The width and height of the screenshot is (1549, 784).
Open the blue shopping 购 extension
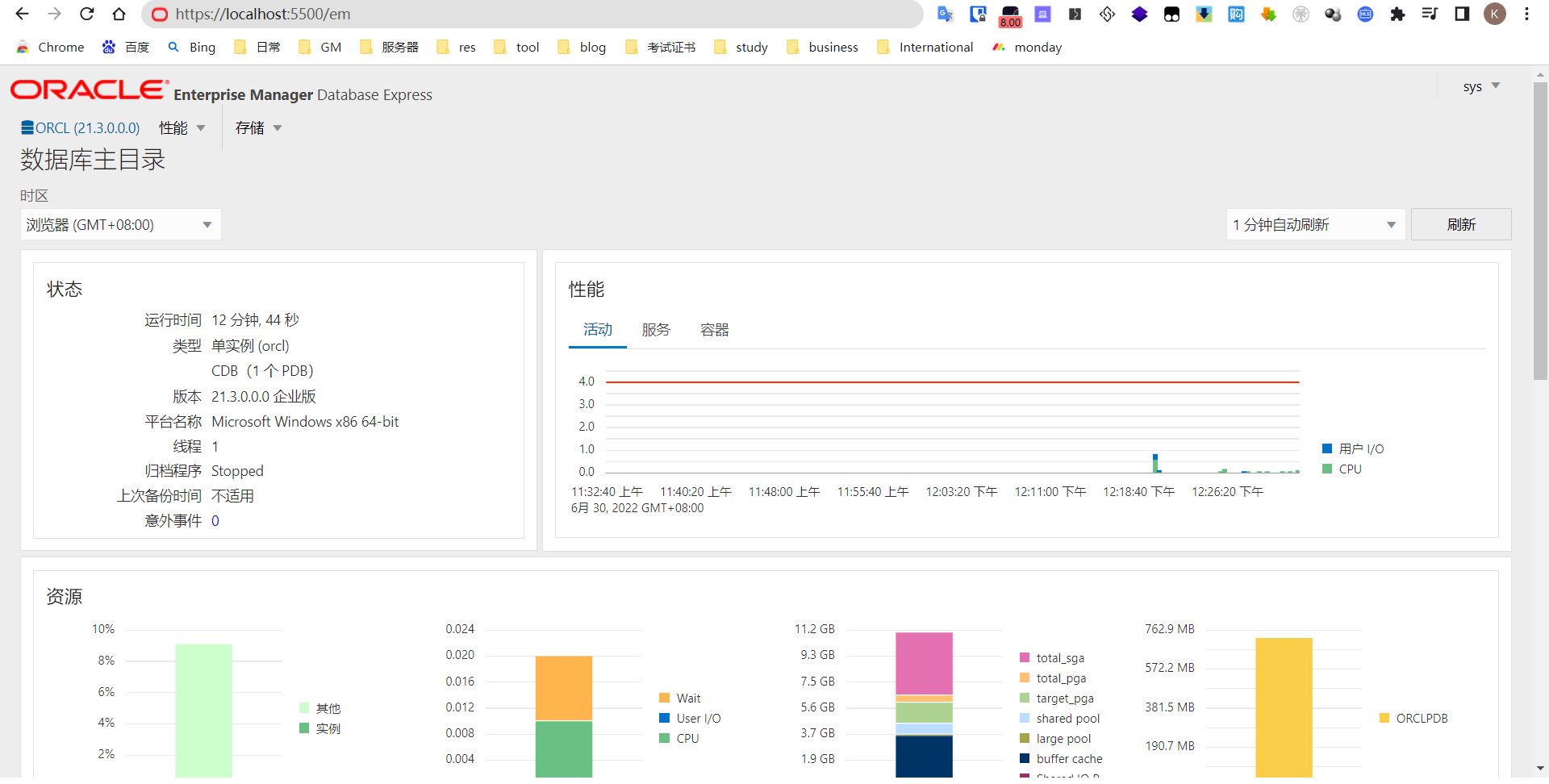coord(1236,14)
